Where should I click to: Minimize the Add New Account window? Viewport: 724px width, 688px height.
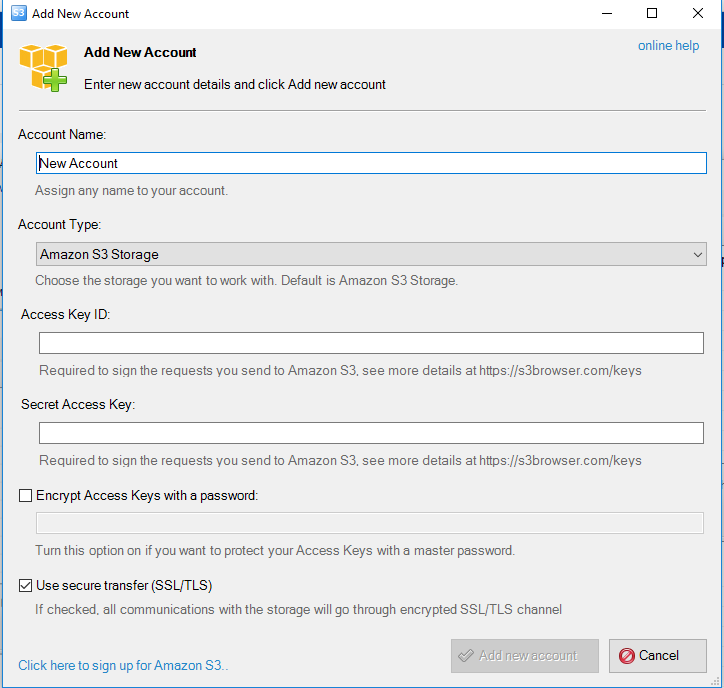pos(607,13)
